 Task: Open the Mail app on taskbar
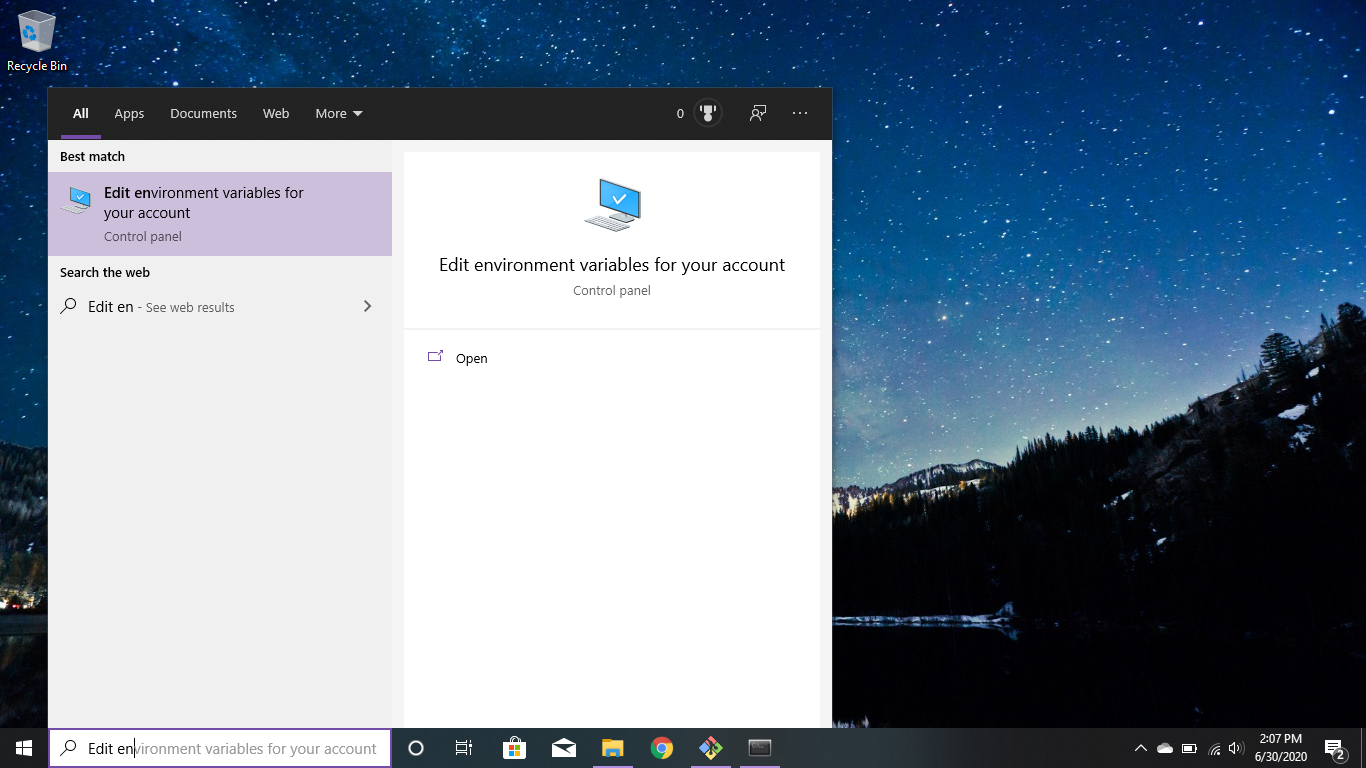click(563, 748)
